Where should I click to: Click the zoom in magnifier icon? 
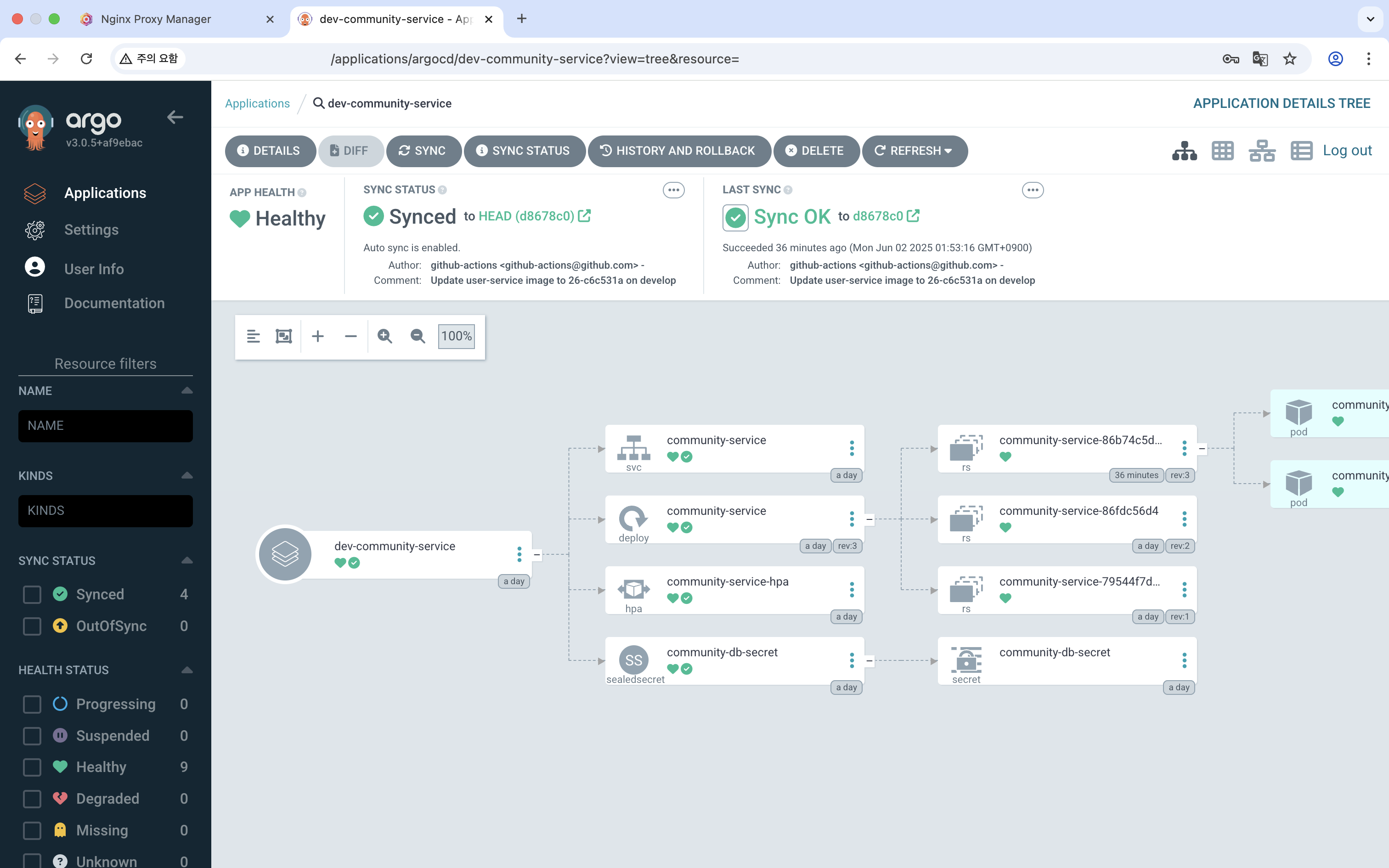coord(384,336)
